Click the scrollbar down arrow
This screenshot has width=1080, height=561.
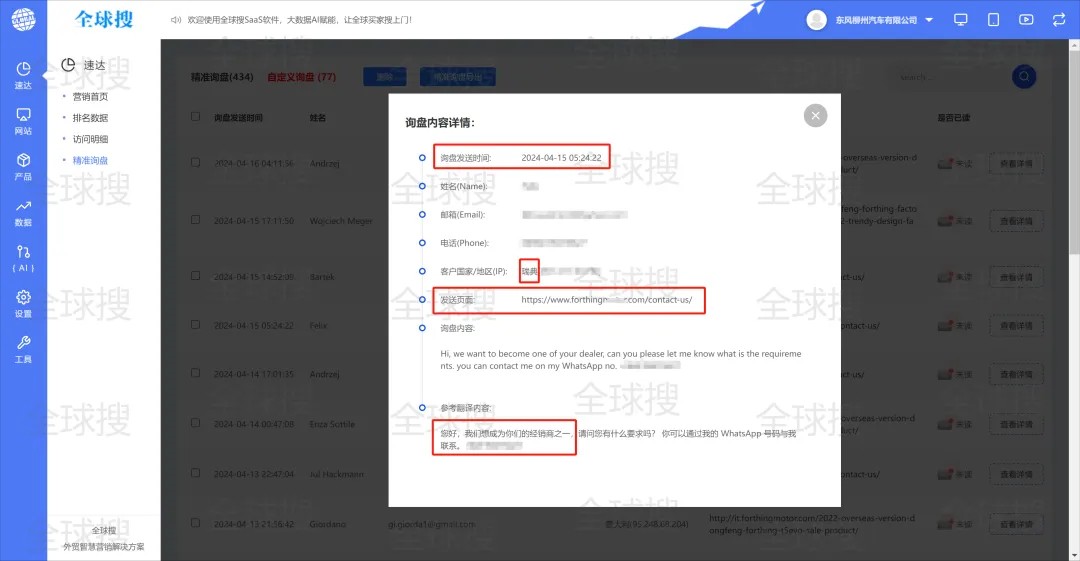point(1074,555)
